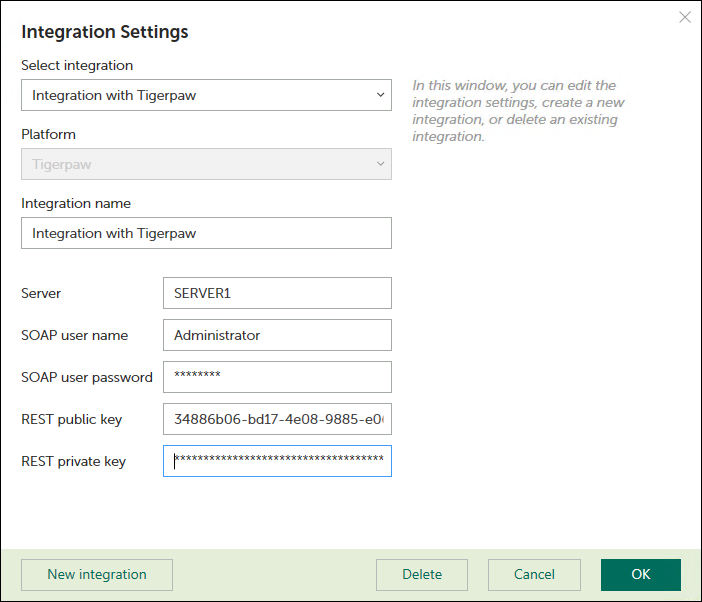The image size is (702, 602).
Task: Click the REST private key field
Action: 277,461
